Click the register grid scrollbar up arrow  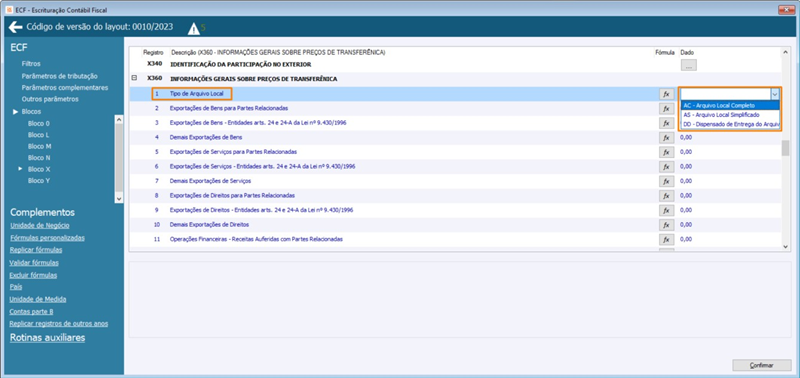(x=785, y=52)
